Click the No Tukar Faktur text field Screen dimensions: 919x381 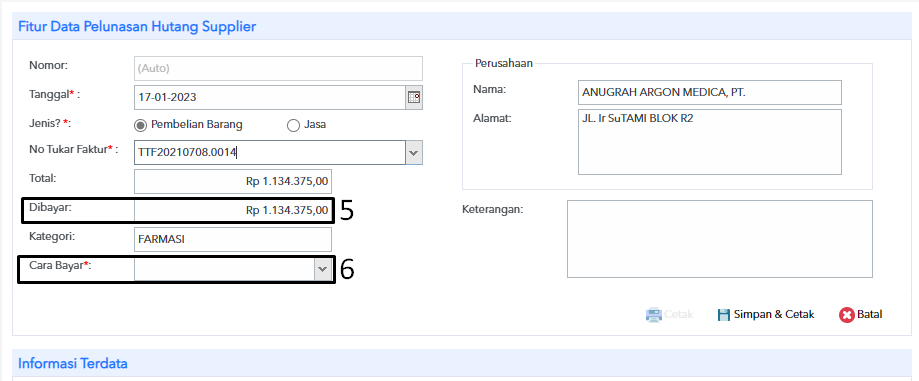pyautogui.click(x=270, y=152)
